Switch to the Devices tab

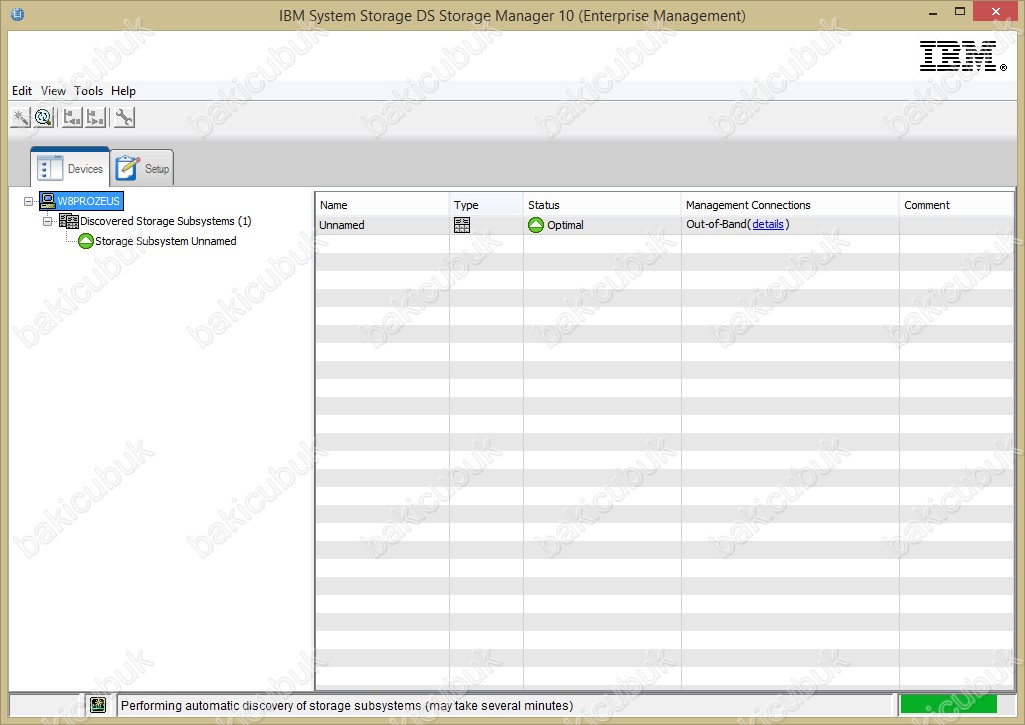point(70,168)
